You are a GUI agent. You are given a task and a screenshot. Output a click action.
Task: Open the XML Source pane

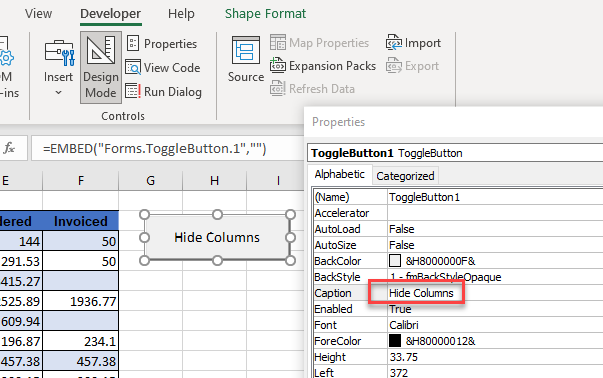coord(246,60)
